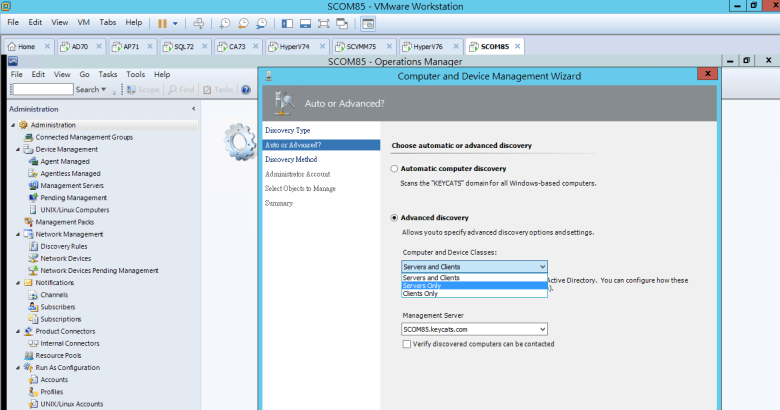Open the Management Server dropdown

542,328
